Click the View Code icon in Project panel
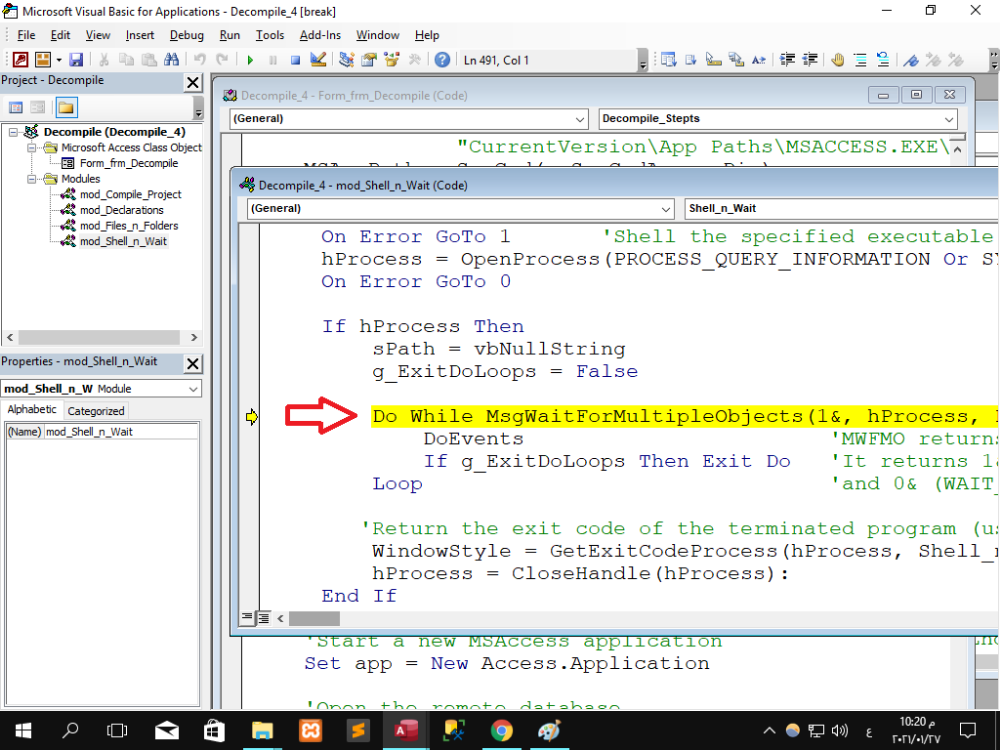Viewport: 1000px width, 750px height. pyautogui.click(x=16, y=107)
